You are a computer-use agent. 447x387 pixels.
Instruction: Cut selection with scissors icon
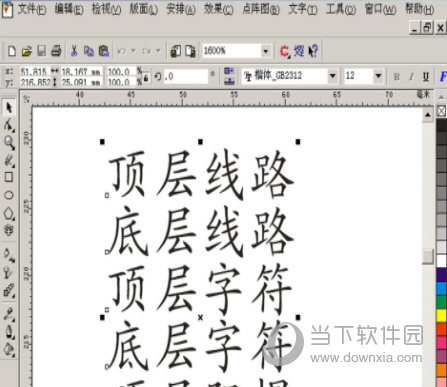(74, 51)
